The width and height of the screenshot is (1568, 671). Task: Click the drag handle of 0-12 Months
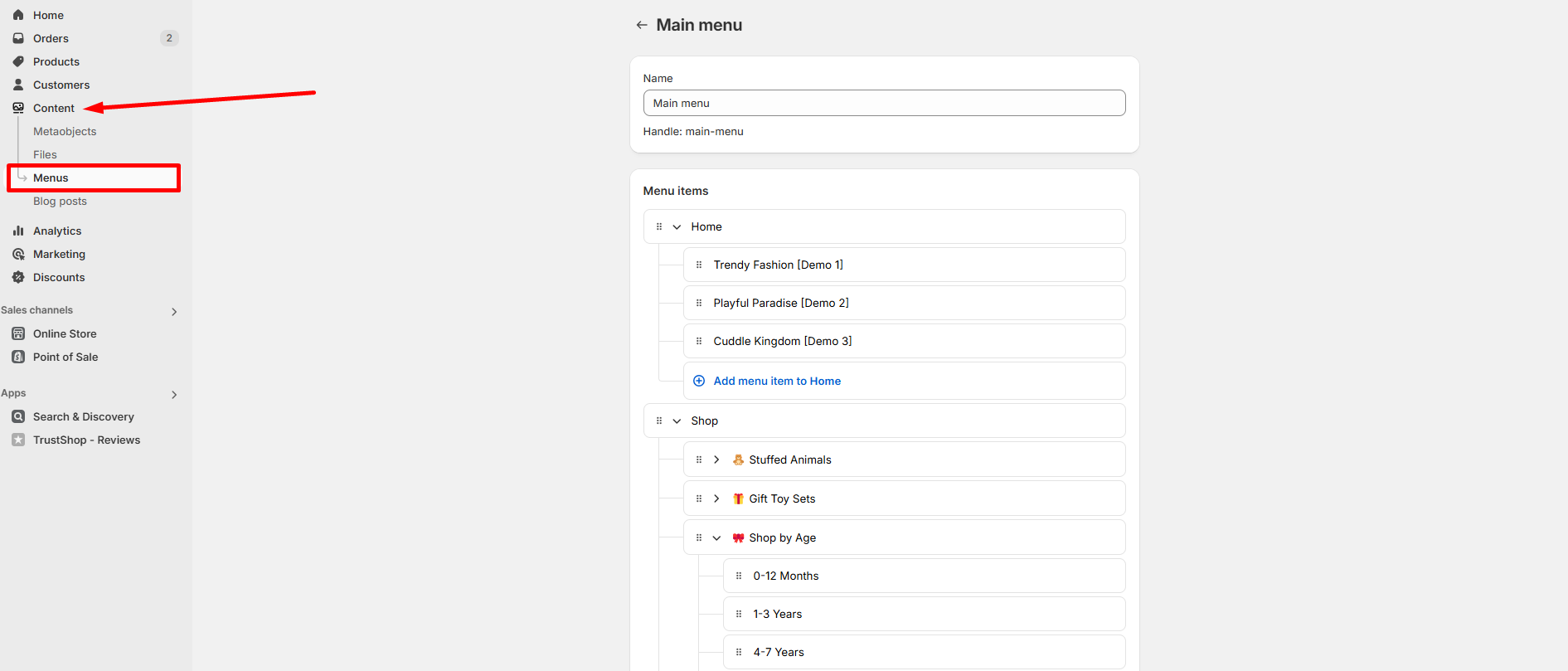[739, 576]
